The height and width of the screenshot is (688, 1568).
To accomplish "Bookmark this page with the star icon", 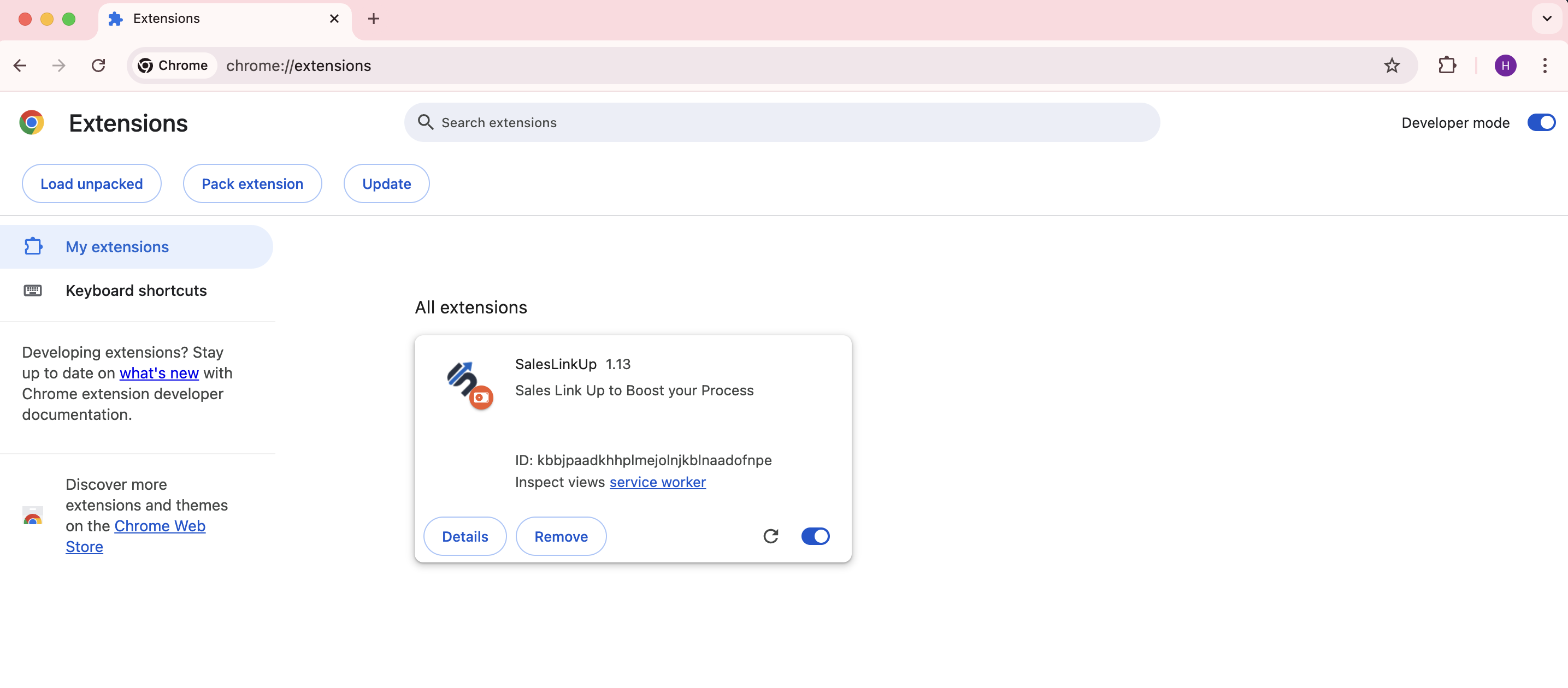I will pos(1392,65).
